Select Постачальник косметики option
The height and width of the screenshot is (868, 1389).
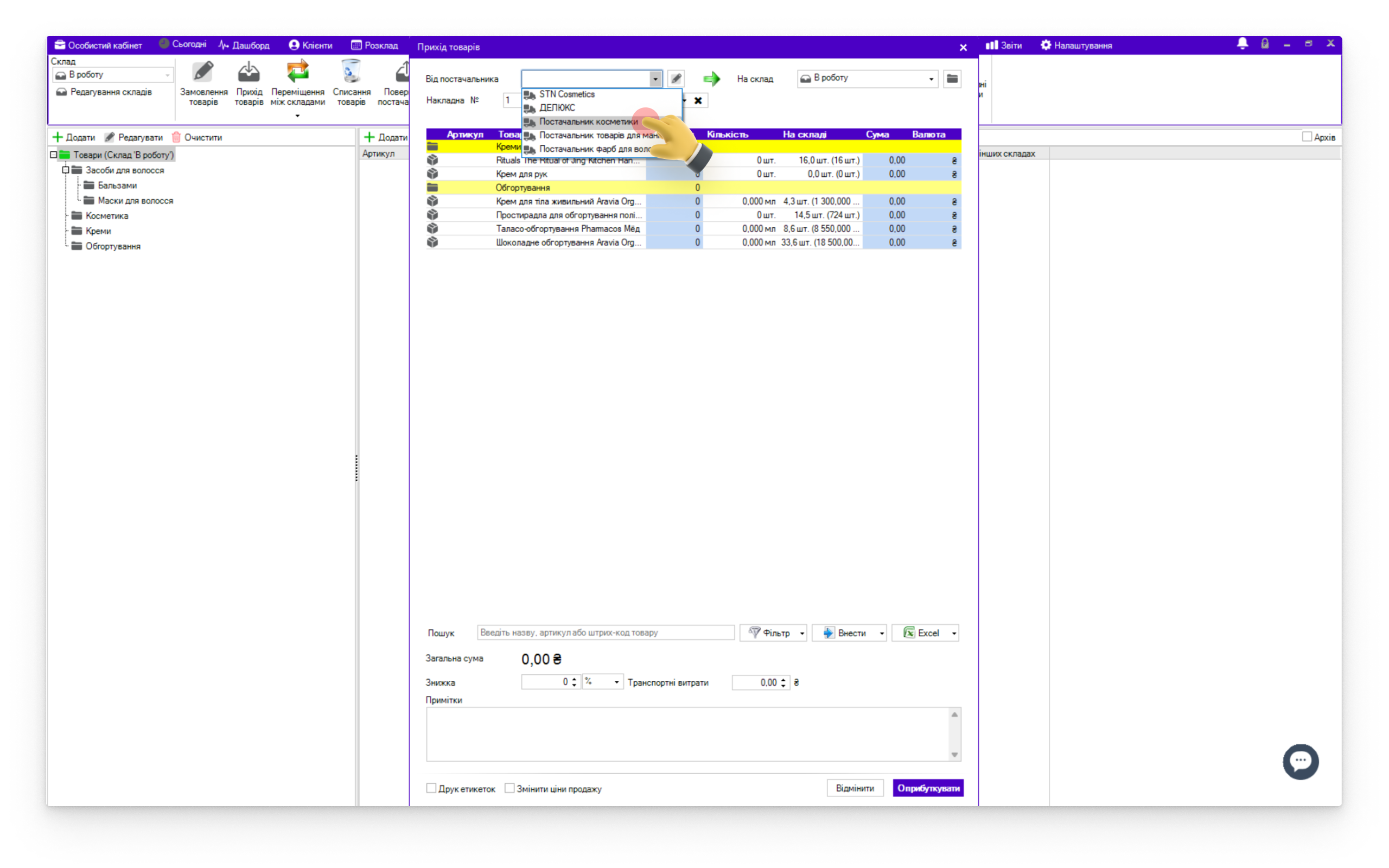coord(601,122)
